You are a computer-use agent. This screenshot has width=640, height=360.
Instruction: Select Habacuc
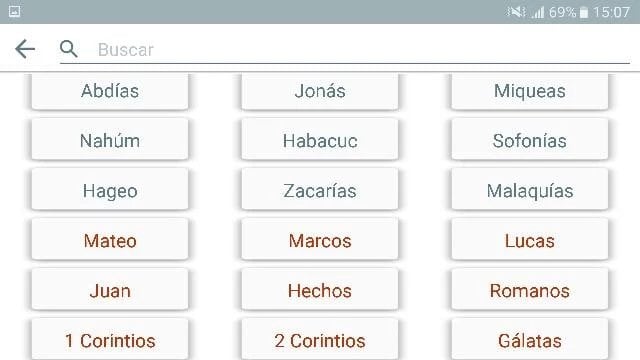320,139
